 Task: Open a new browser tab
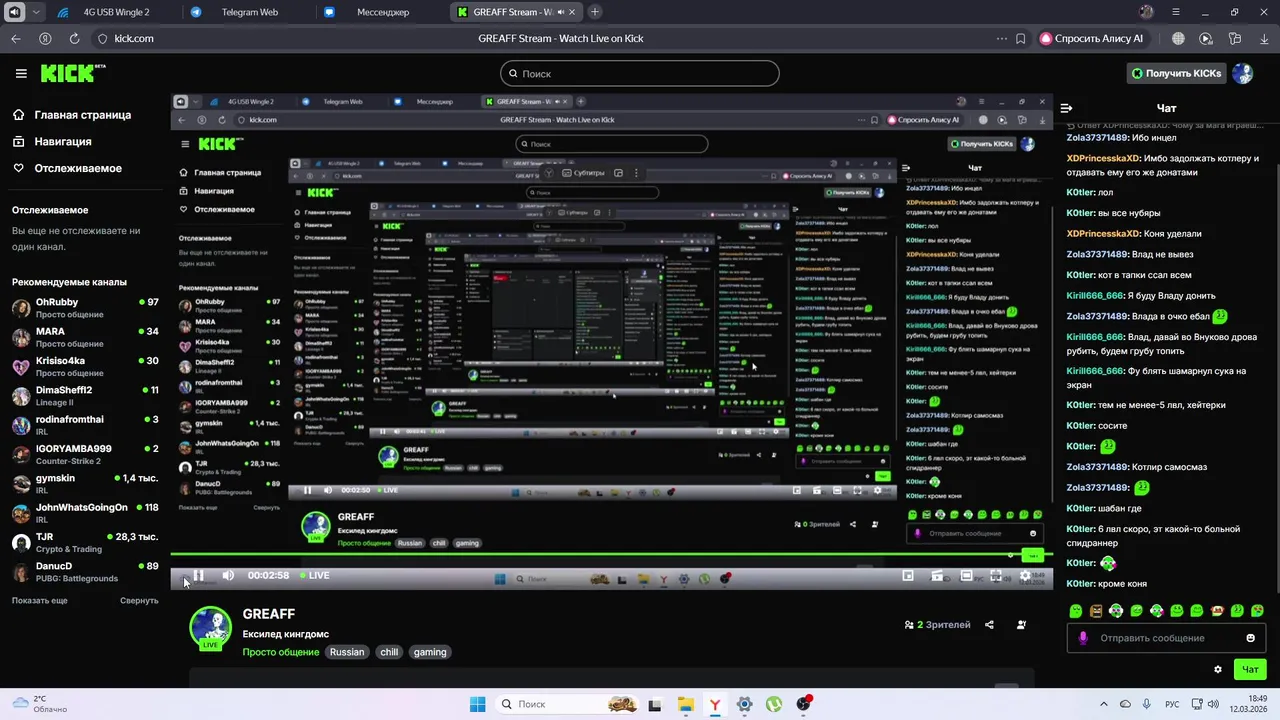[595, 12]
